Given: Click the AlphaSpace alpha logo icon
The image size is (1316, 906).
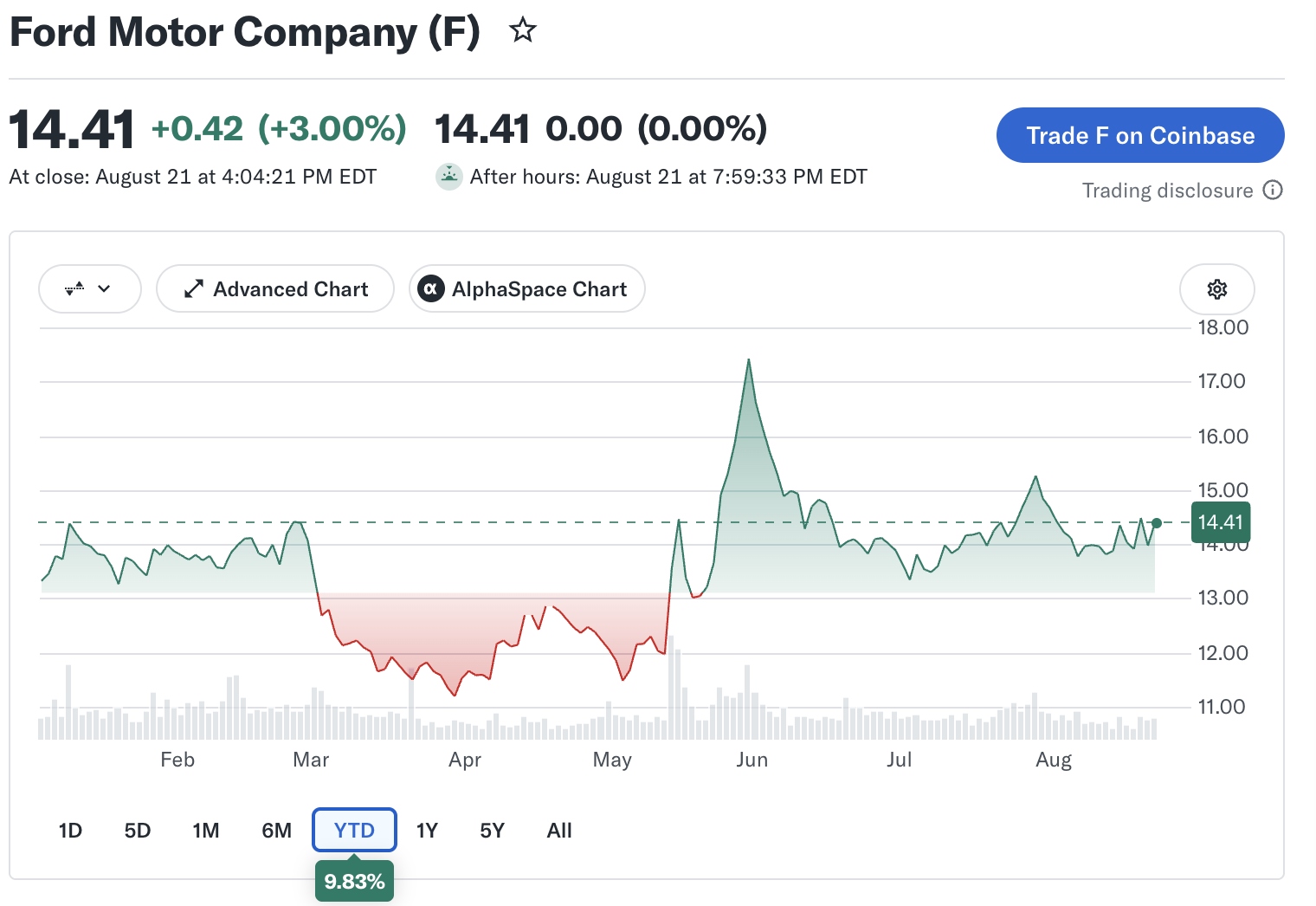Looking at the screenshot, I should (431, 289).
